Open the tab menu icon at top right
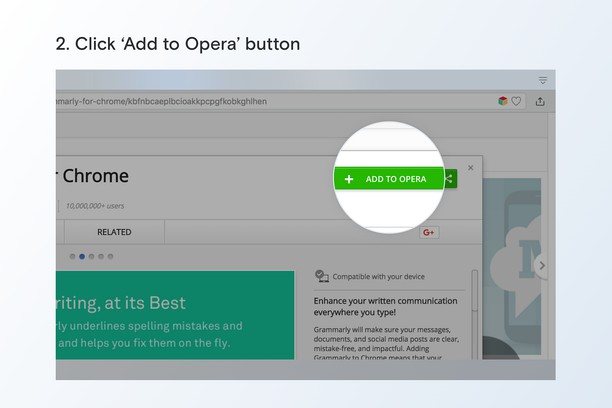This screenshot has height=408, width=612. pos(543,81)
